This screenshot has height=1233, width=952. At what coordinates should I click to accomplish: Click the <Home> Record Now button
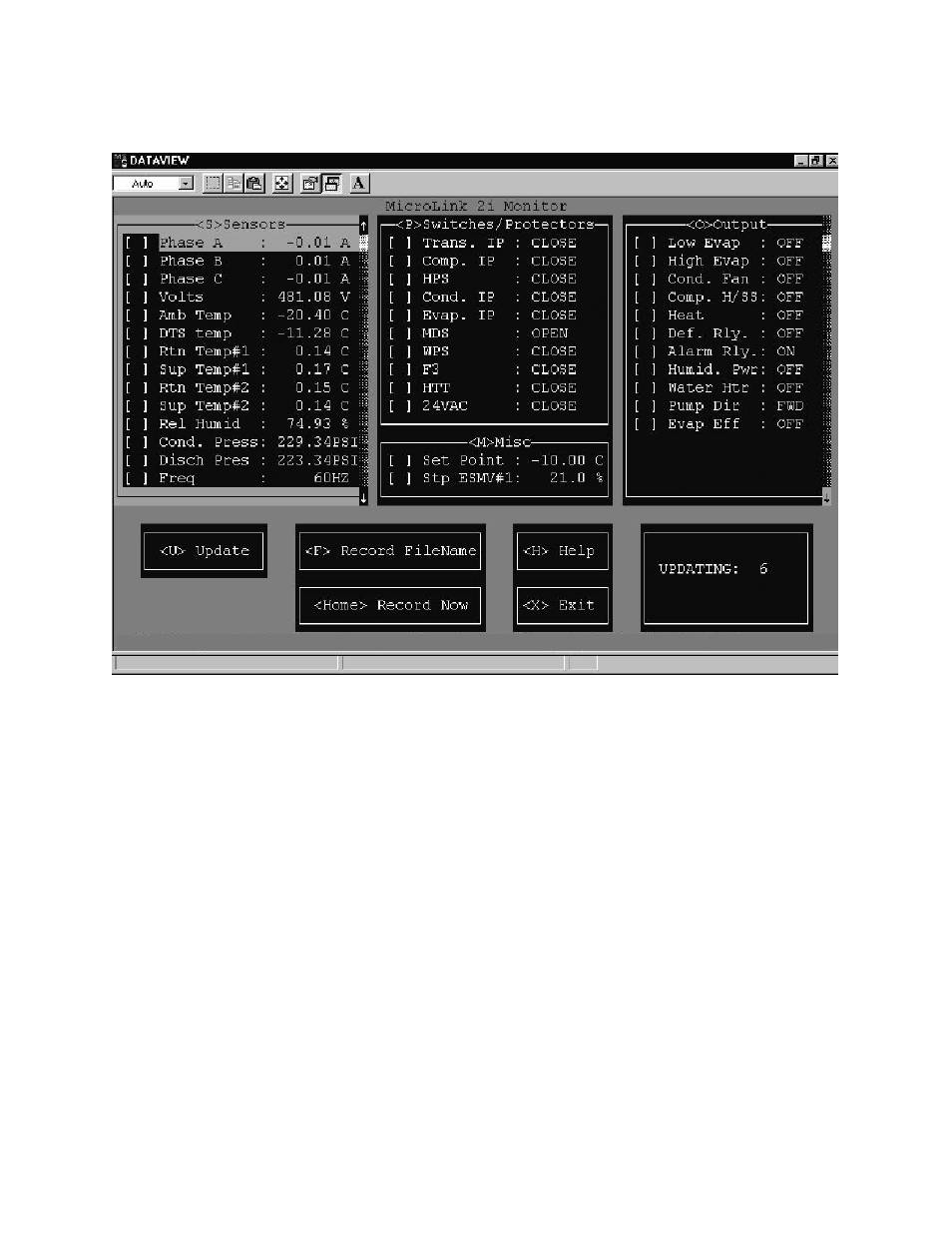tap(390, 605)
